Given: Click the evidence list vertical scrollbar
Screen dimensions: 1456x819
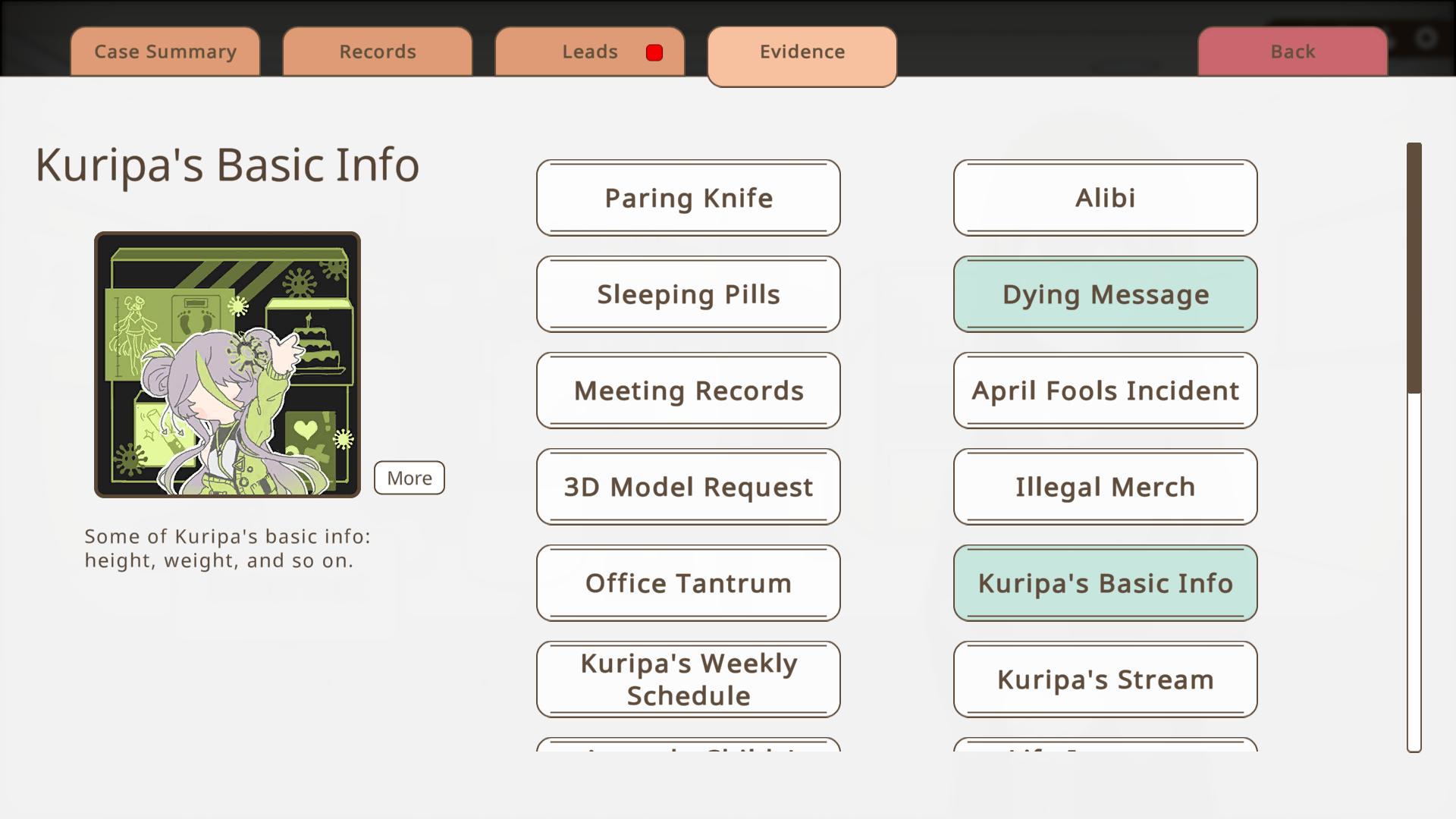Looking at the screenshot, I should click(1414, 269).
